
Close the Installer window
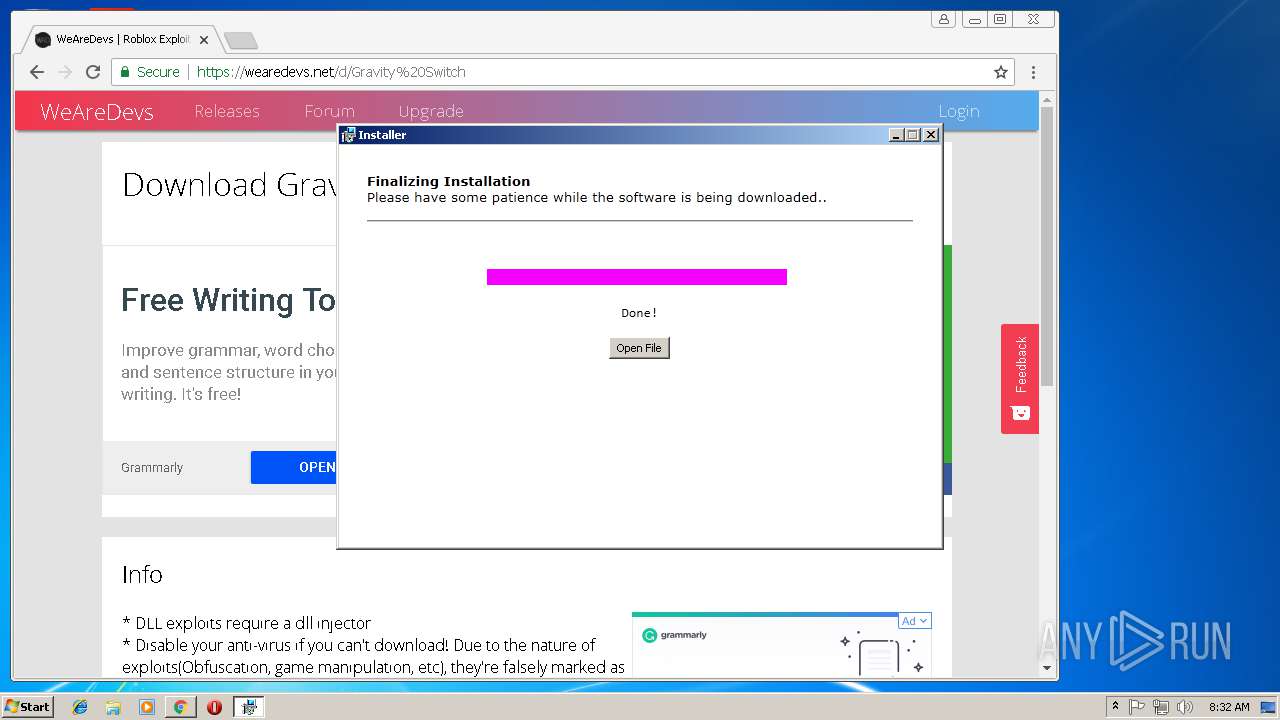931,135
